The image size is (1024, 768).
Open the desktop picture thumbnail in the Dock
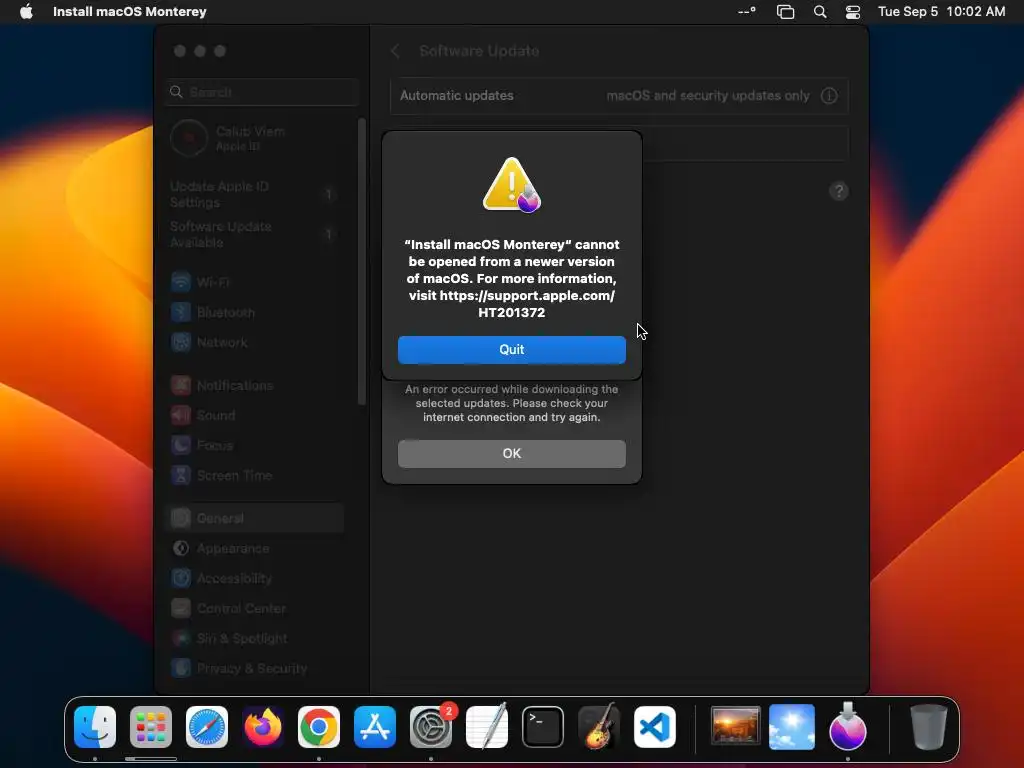tap(735, 726)
